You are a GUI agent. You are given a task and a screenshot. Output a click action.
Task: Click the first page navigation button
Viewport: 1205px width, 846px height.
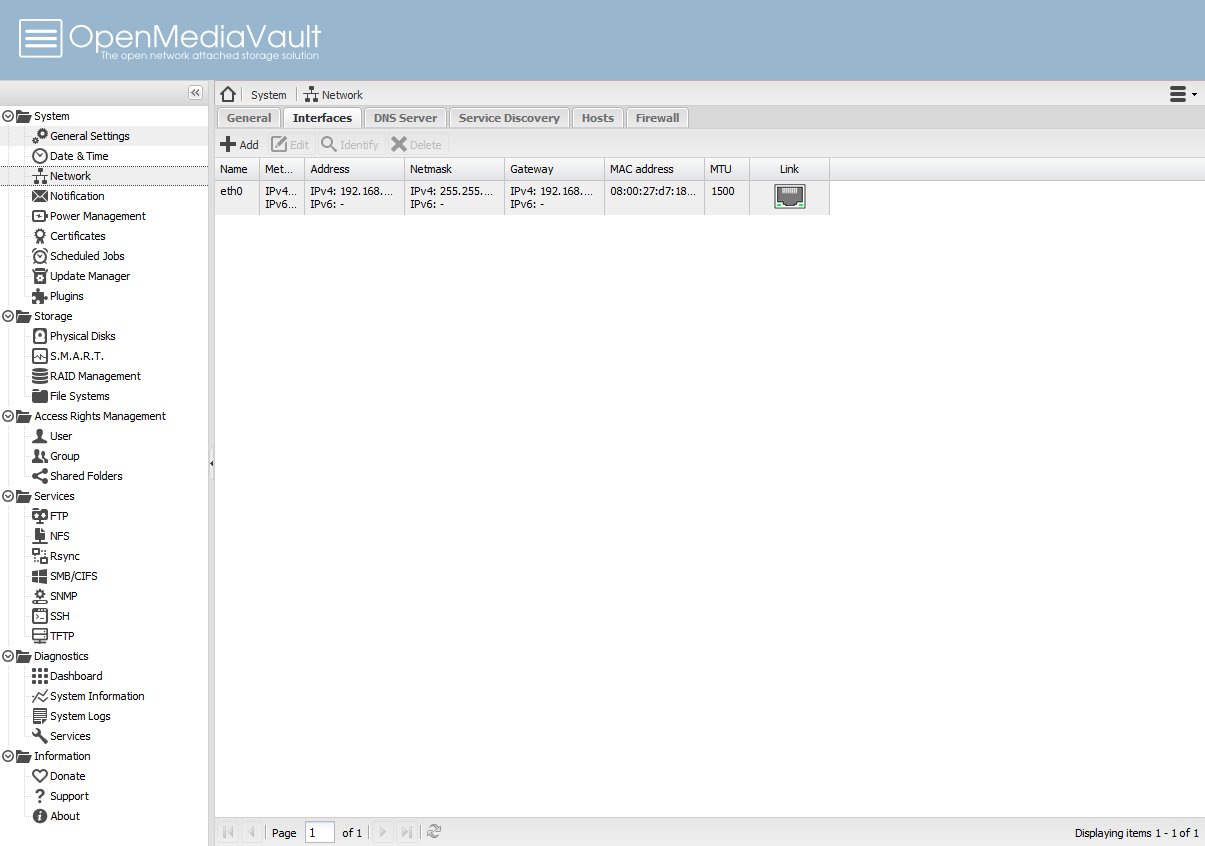point(229,832)
